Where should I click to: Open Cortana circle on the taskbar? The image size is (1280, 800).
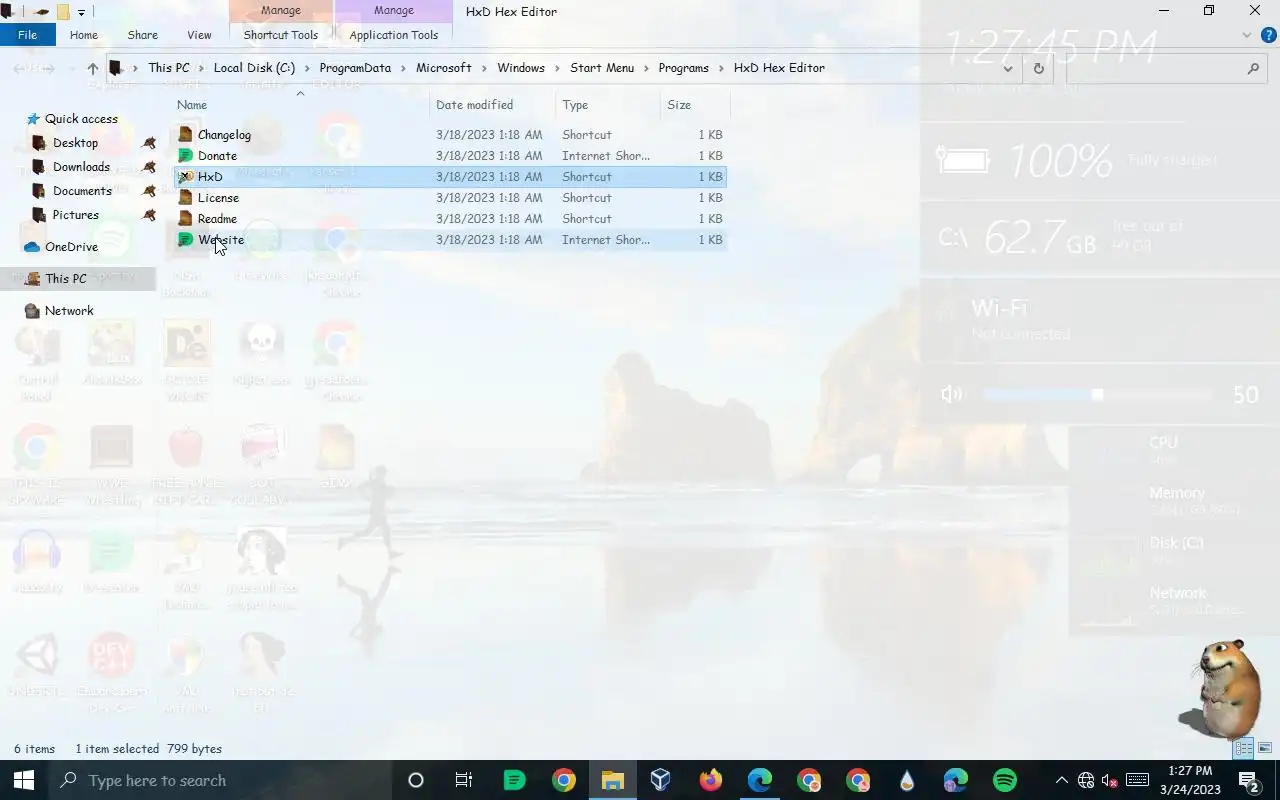[x=416, y=781]
